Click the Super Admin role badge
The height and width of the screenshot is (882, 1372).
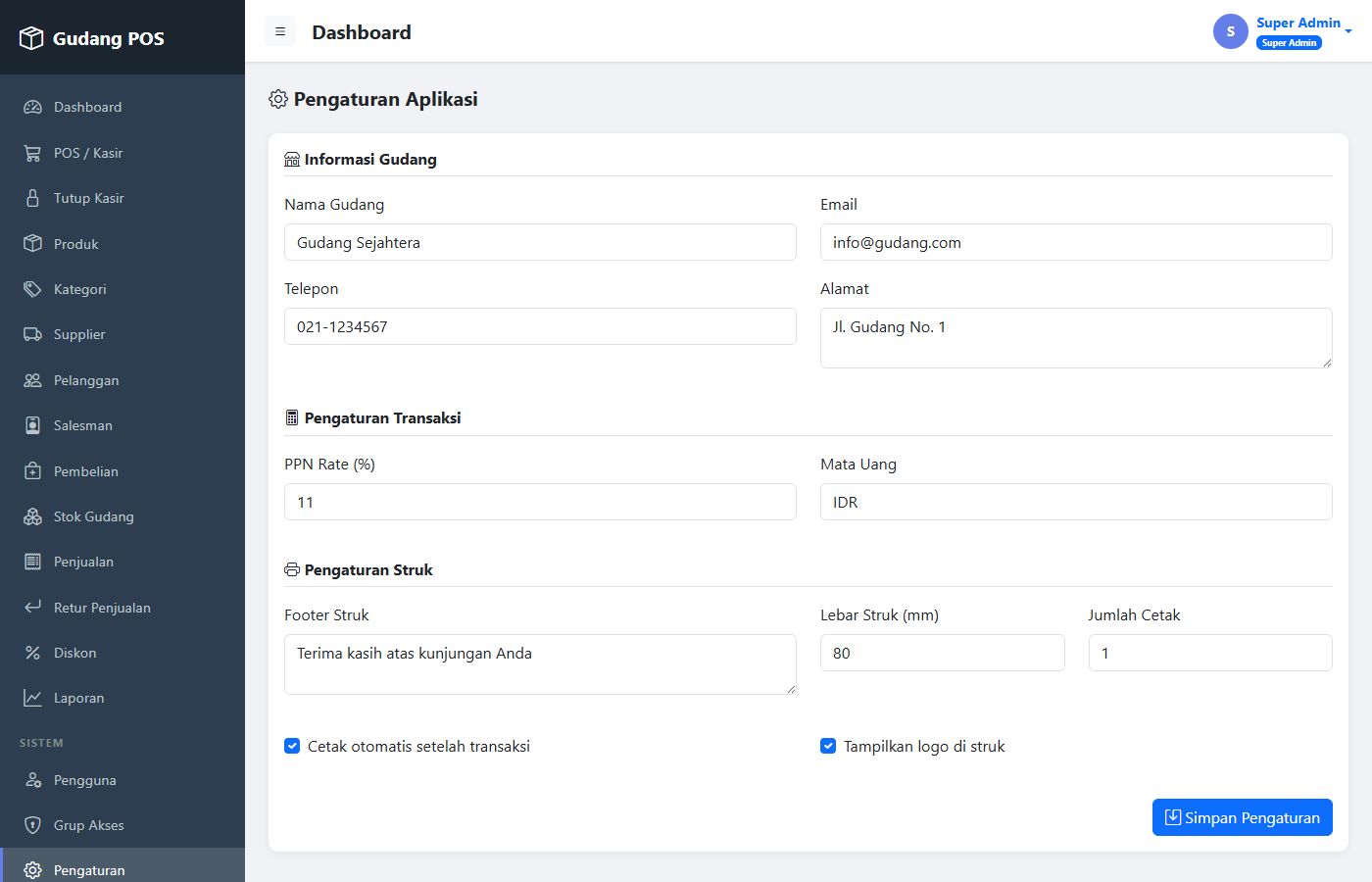1289,43
